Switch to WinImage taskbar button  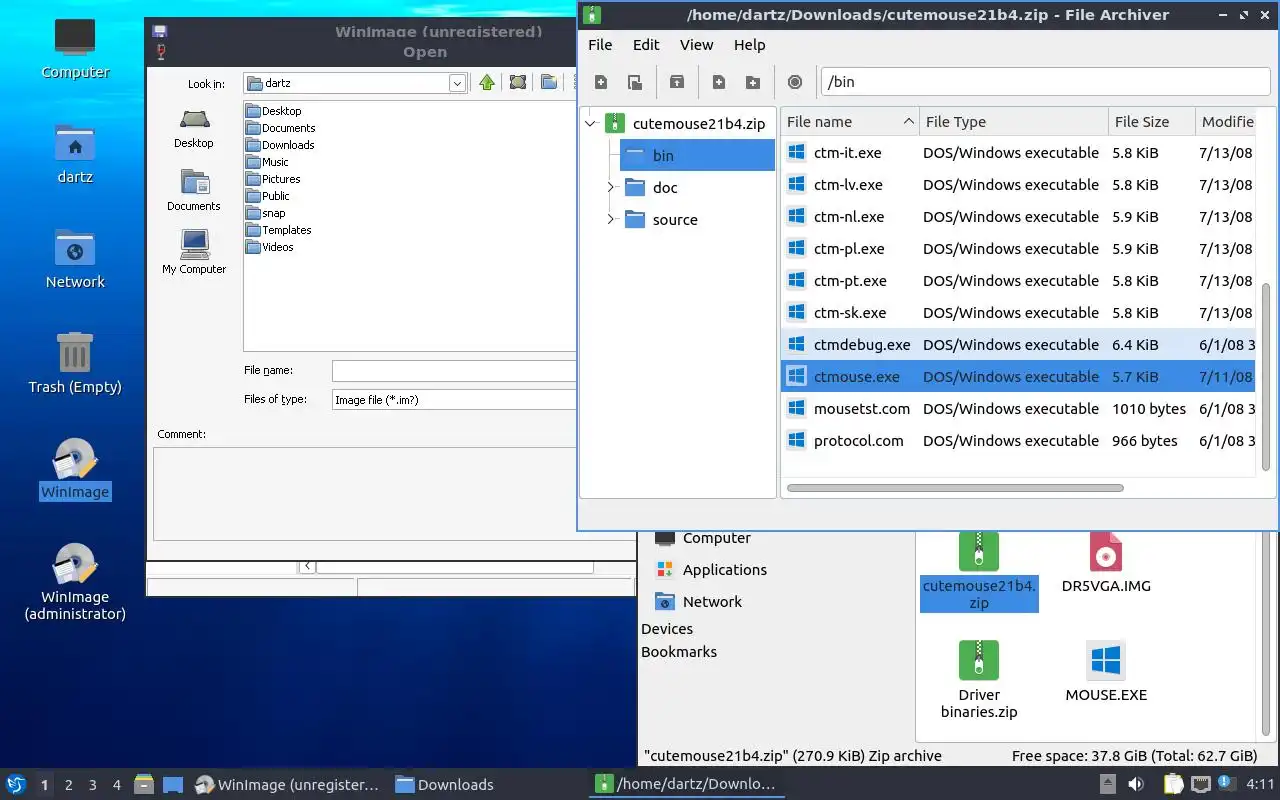pyautogui.click(x=288, y=784)
